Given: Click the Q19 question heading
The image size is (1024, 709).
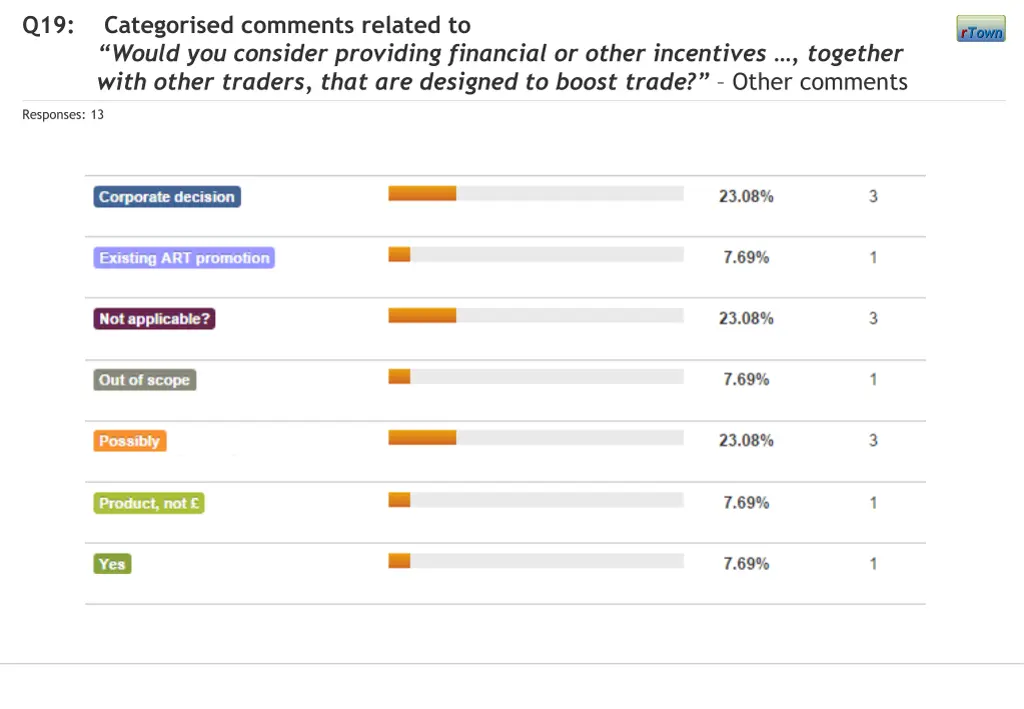Looking at the screenshot, I should pos(48,26).
